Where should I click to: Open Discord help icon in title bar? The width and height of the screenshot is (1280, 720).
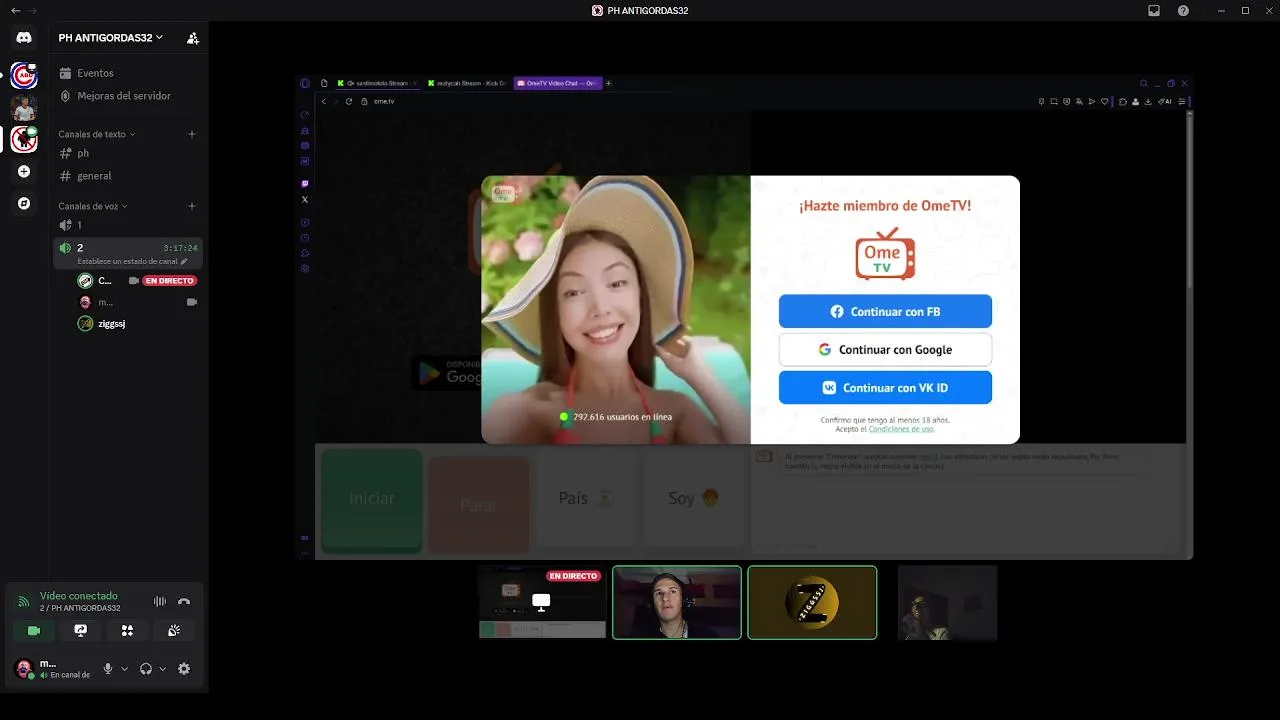tap(1183, 10)
